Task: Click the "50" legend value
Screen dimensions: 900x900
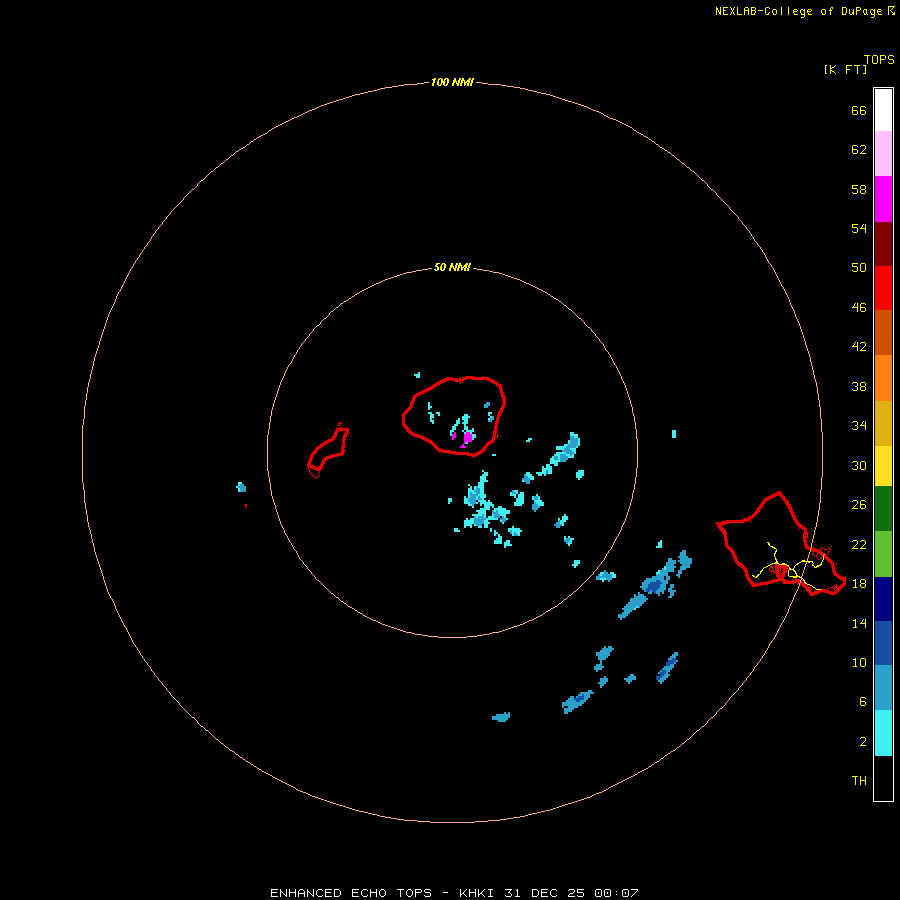Action: 859,267
